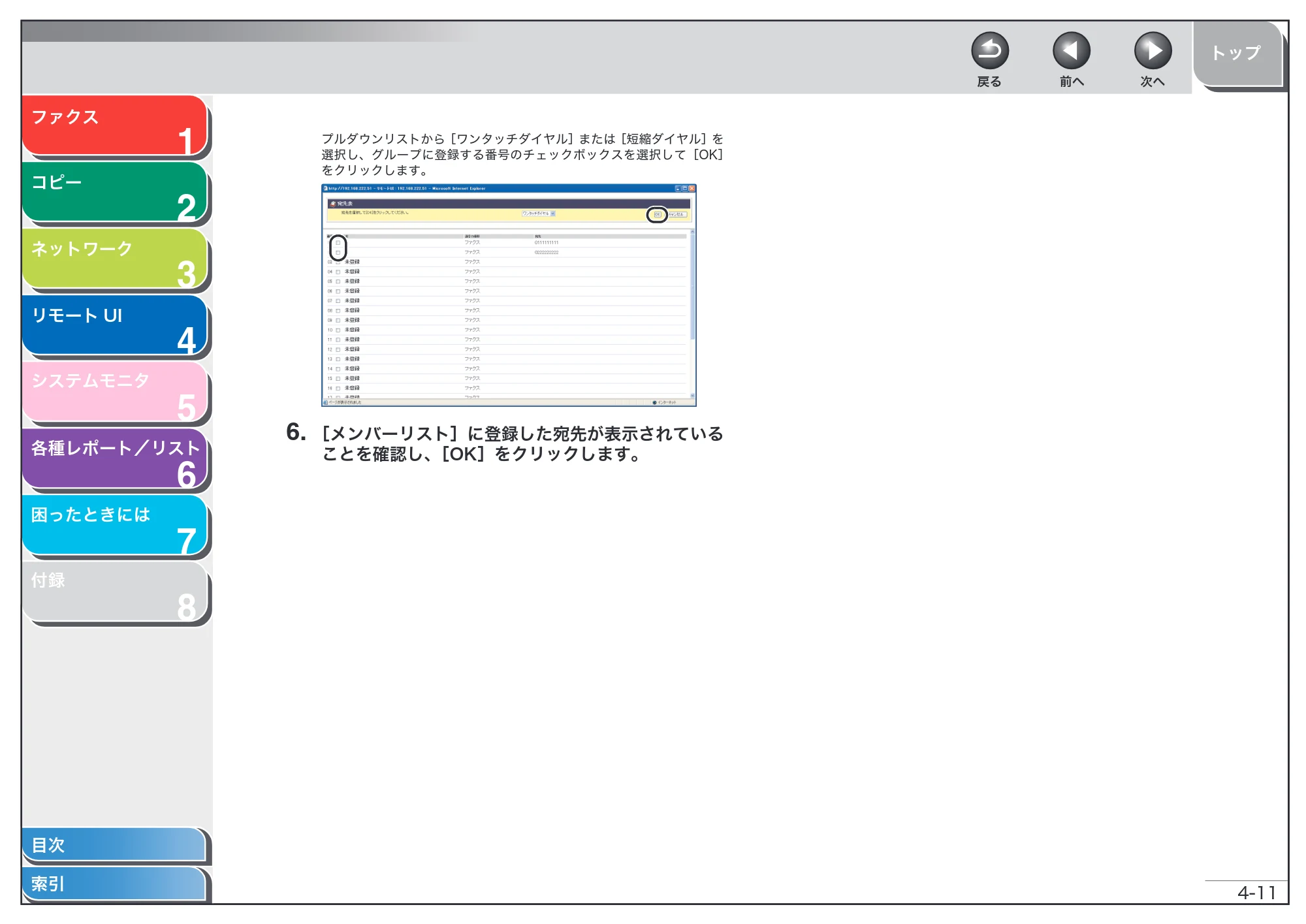Image resolution: width=1306 pixels, height=924 pixels.
Task: Click the screenshot's vertical scrollbar
Action: [x=692, y=313]
